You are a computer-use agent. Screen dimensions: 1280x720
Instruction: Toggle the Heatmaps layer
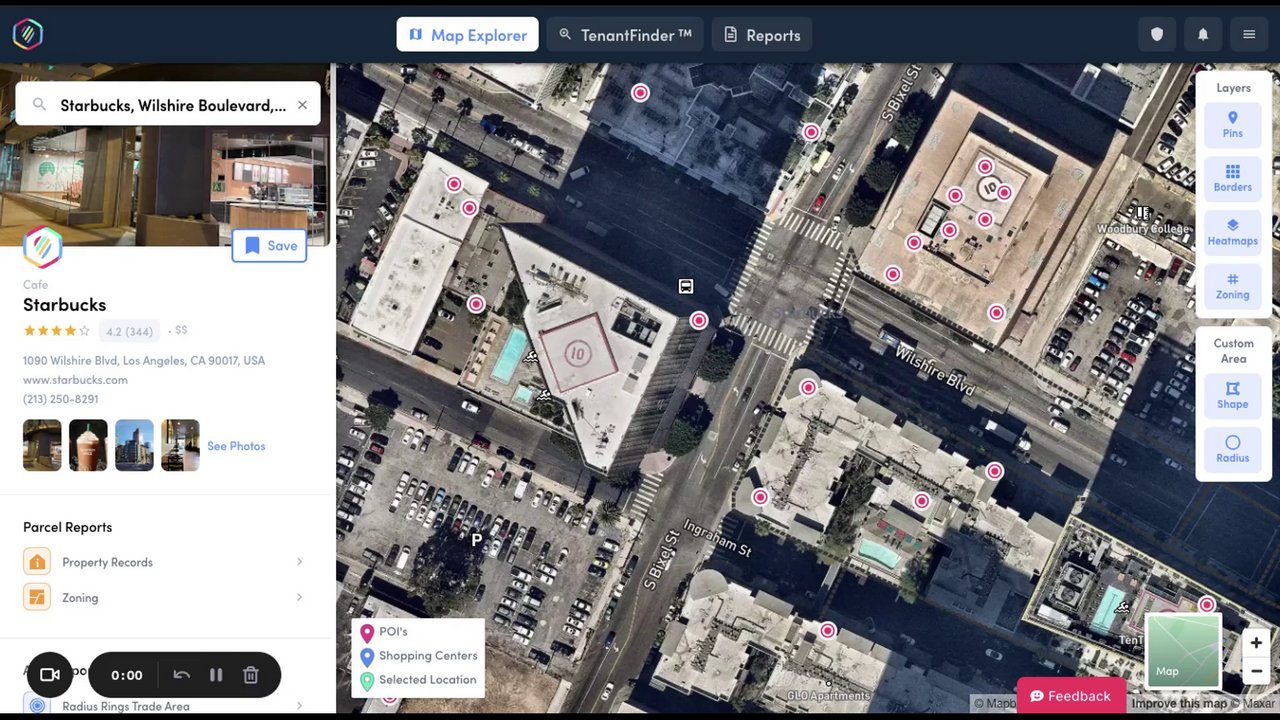coord(1232,233)
